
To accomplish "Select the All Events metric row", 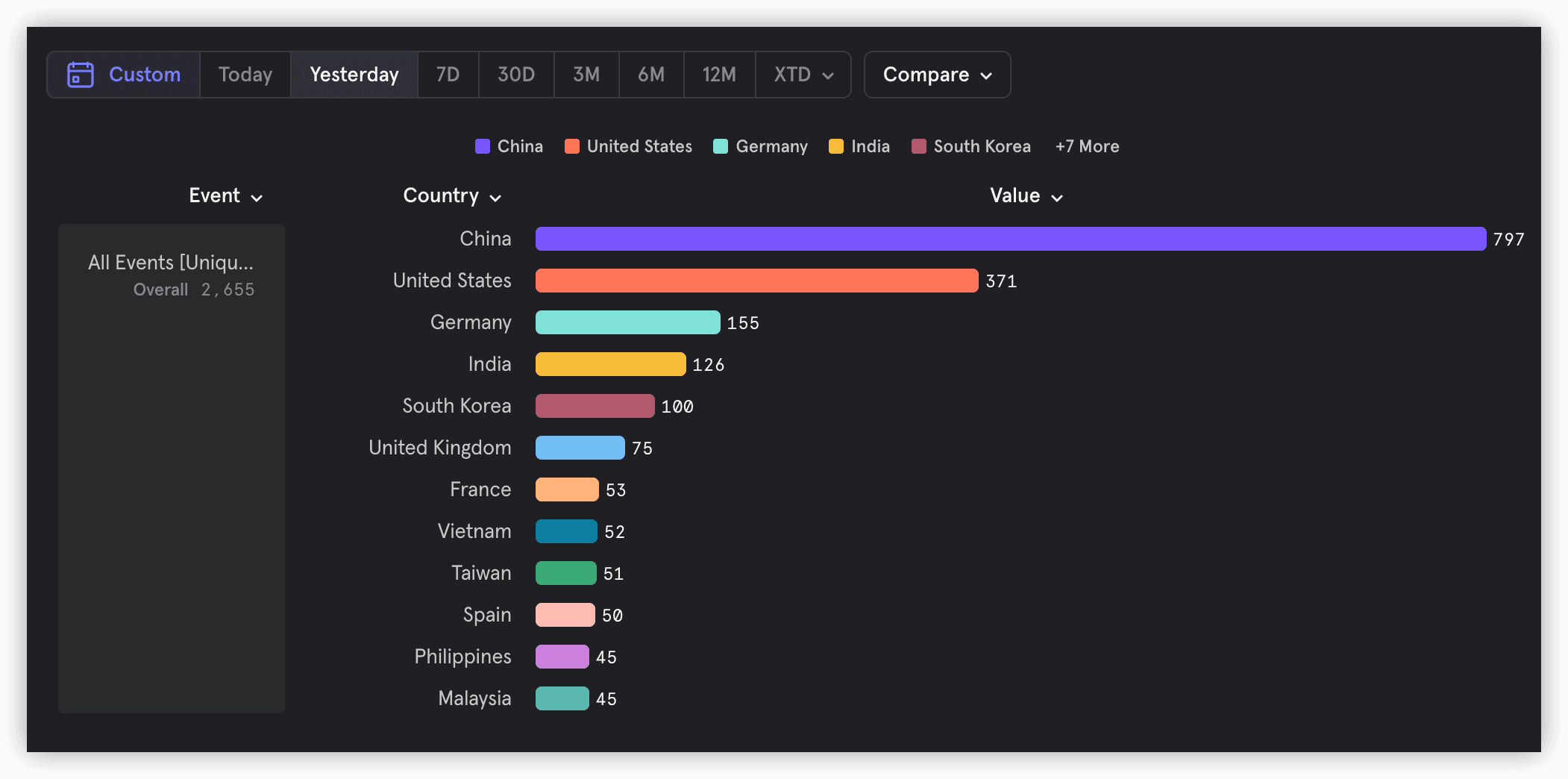I will coord(171,275).
